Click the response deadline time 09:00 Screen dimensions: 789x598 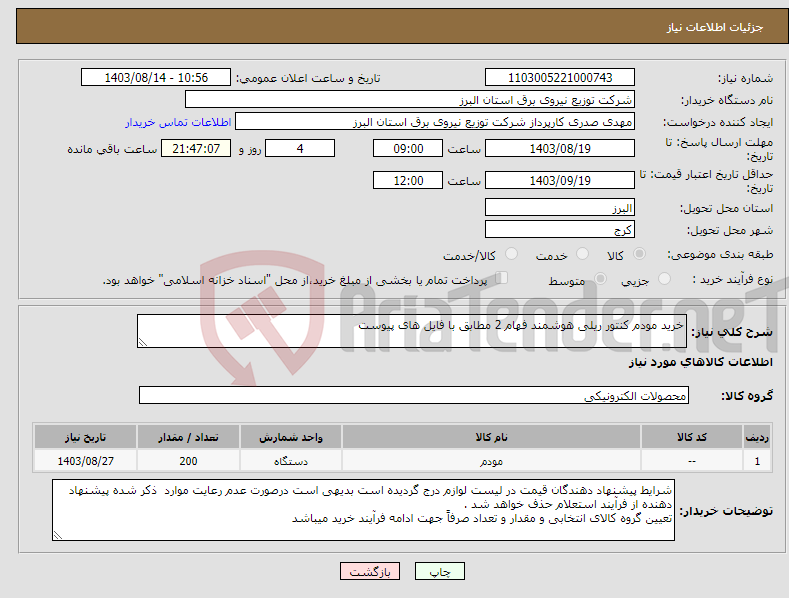click(408, 148)
